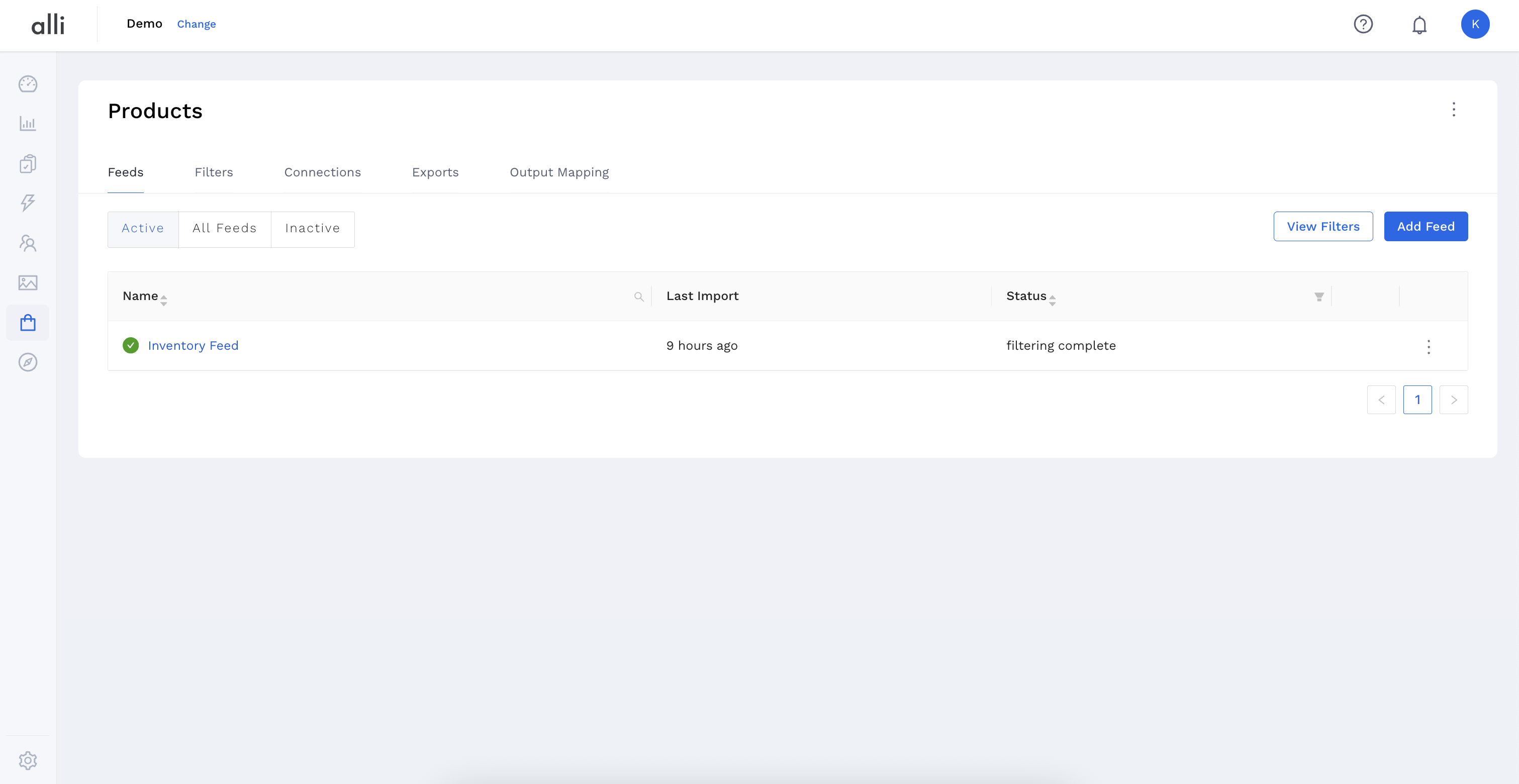Click the compass explore sidebar icon
Screen dimensions: 1519x784
[x=28, y=362]
